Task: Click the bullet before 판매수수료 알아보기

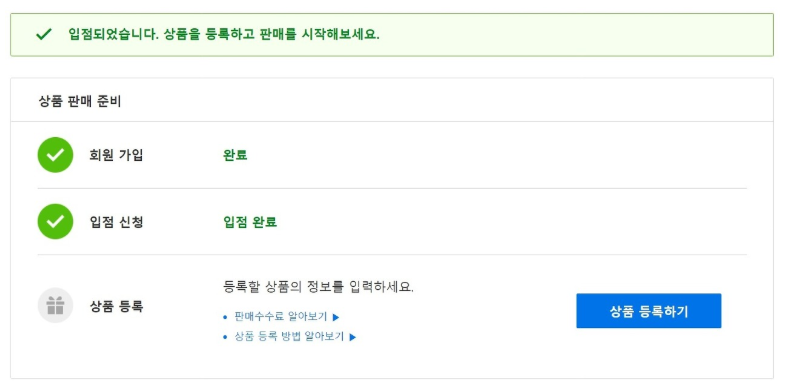Action: point(225,317)
